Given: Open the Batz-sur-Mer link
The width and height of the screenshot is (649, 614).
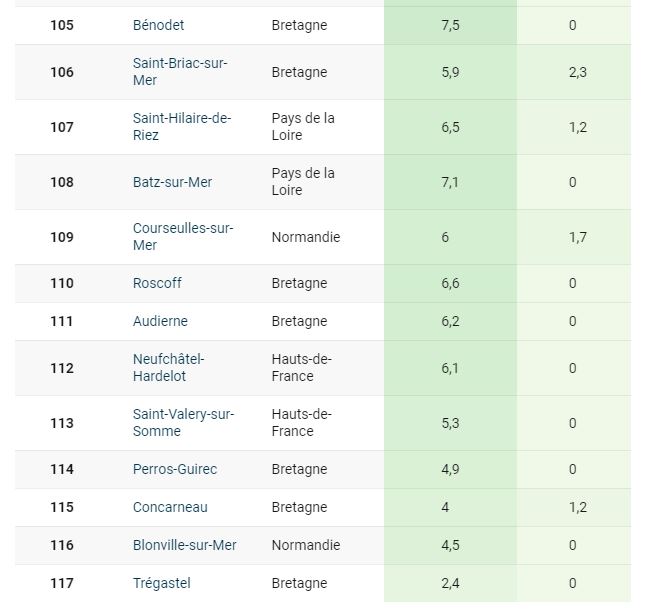Looking at the screenshot, I should click(x=172, y=182).
